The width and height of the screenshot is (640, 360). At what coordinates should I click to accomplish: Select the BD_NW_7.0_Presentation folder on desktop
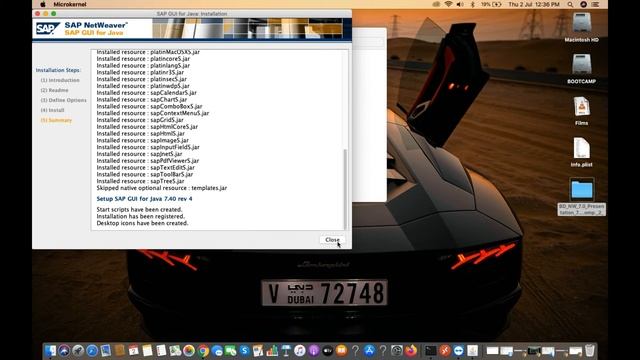582,196
